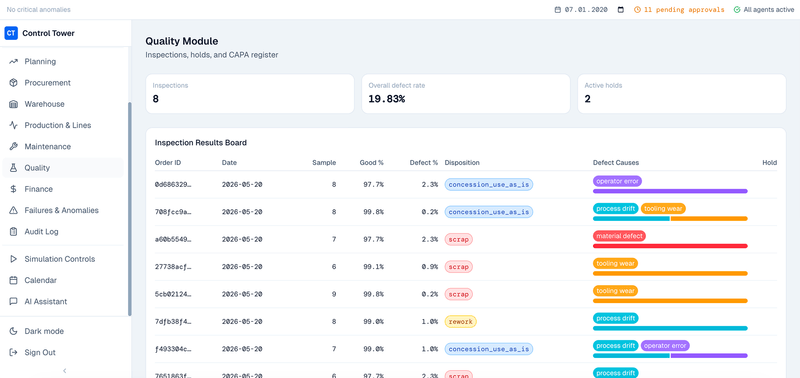Click tooling wear tag in 708fcc9a row
800x378 pixels.
(x=663, y=209)
